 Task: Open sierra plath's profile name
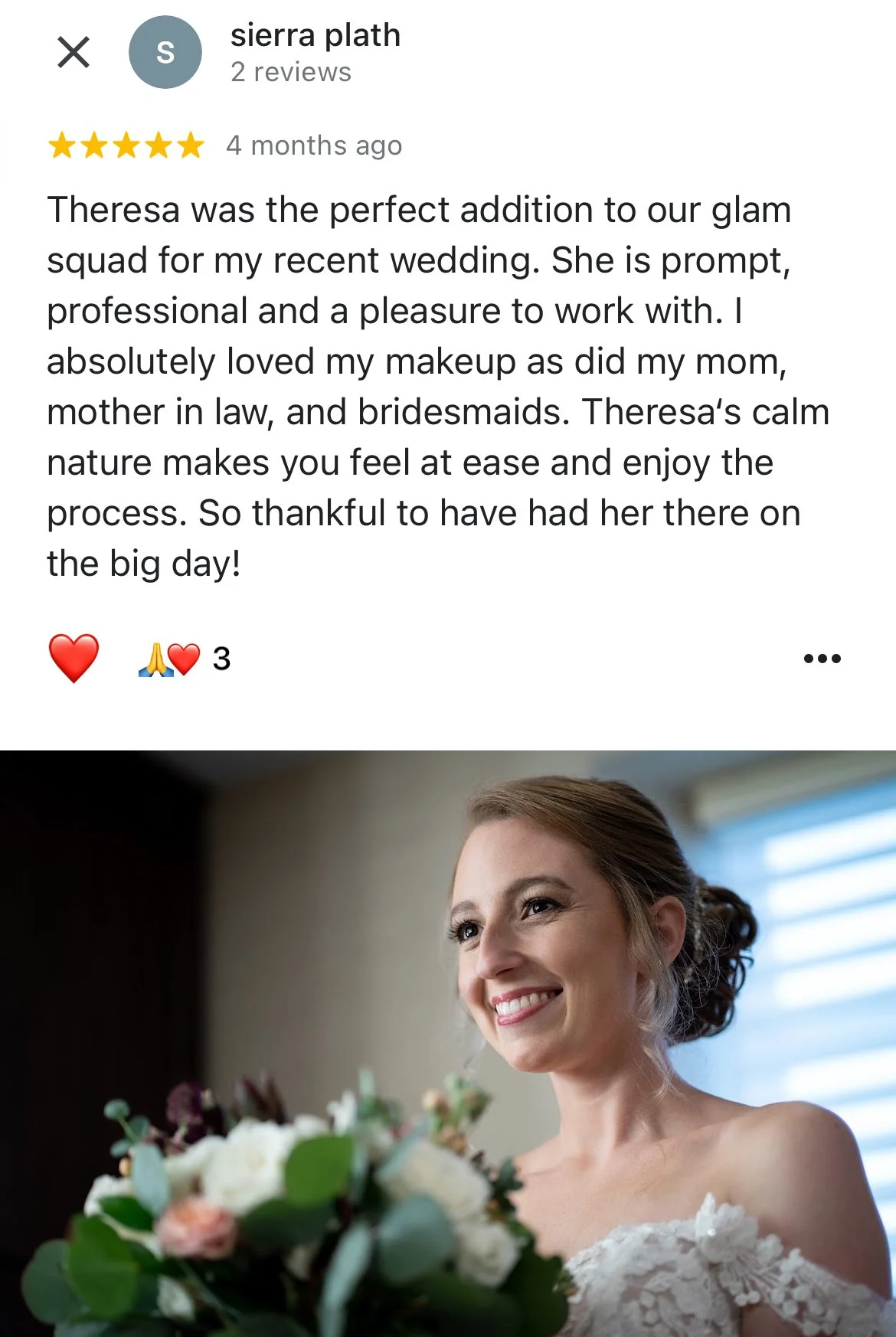tap(316, 35)
